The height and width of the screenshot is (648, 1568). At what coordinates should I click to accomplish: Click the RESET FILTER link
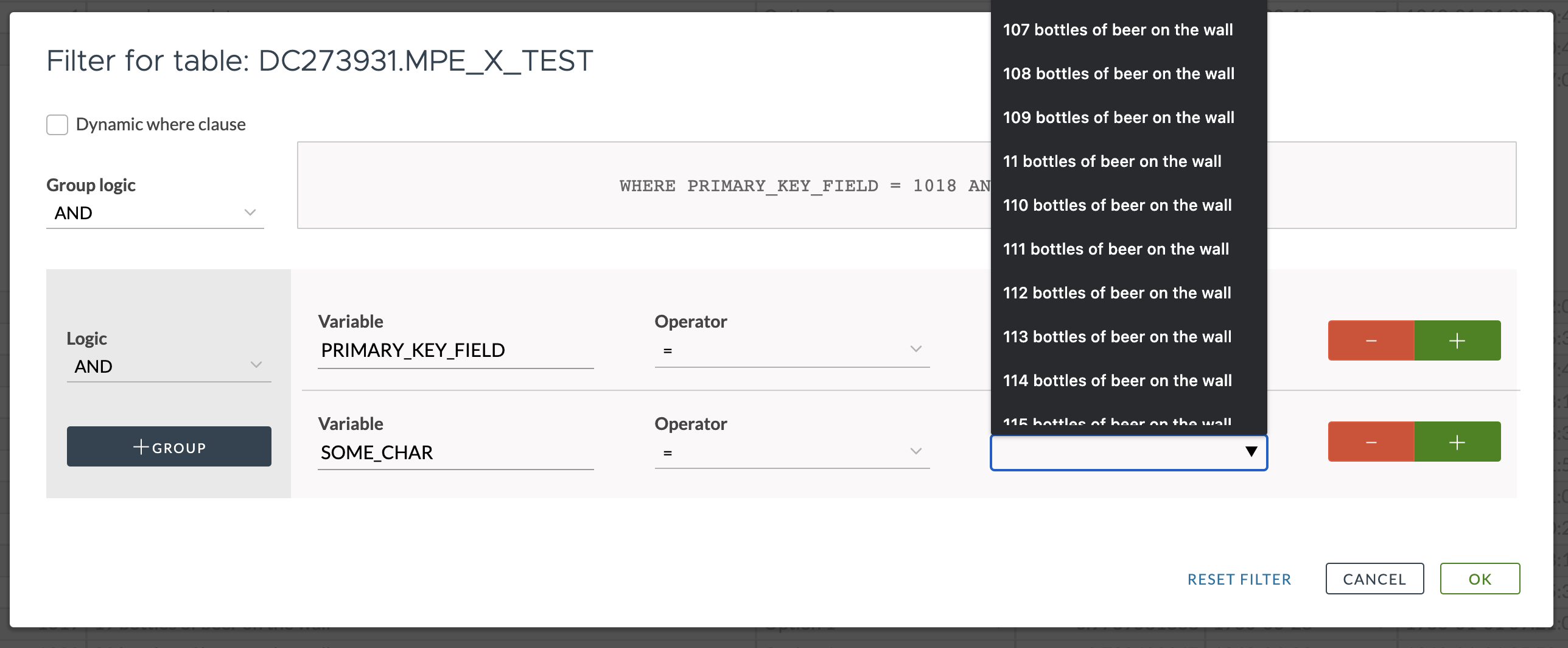click(x=1239, y=579)
